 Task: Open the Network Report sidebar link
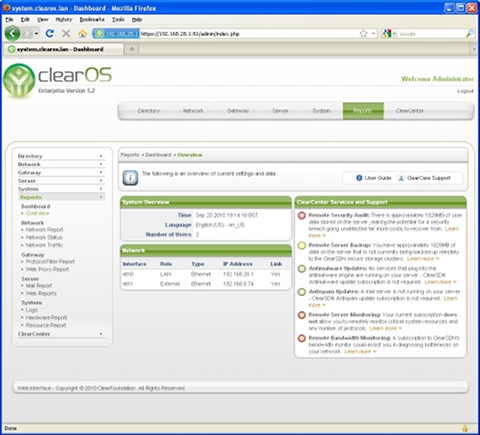[x=44, y=230]
